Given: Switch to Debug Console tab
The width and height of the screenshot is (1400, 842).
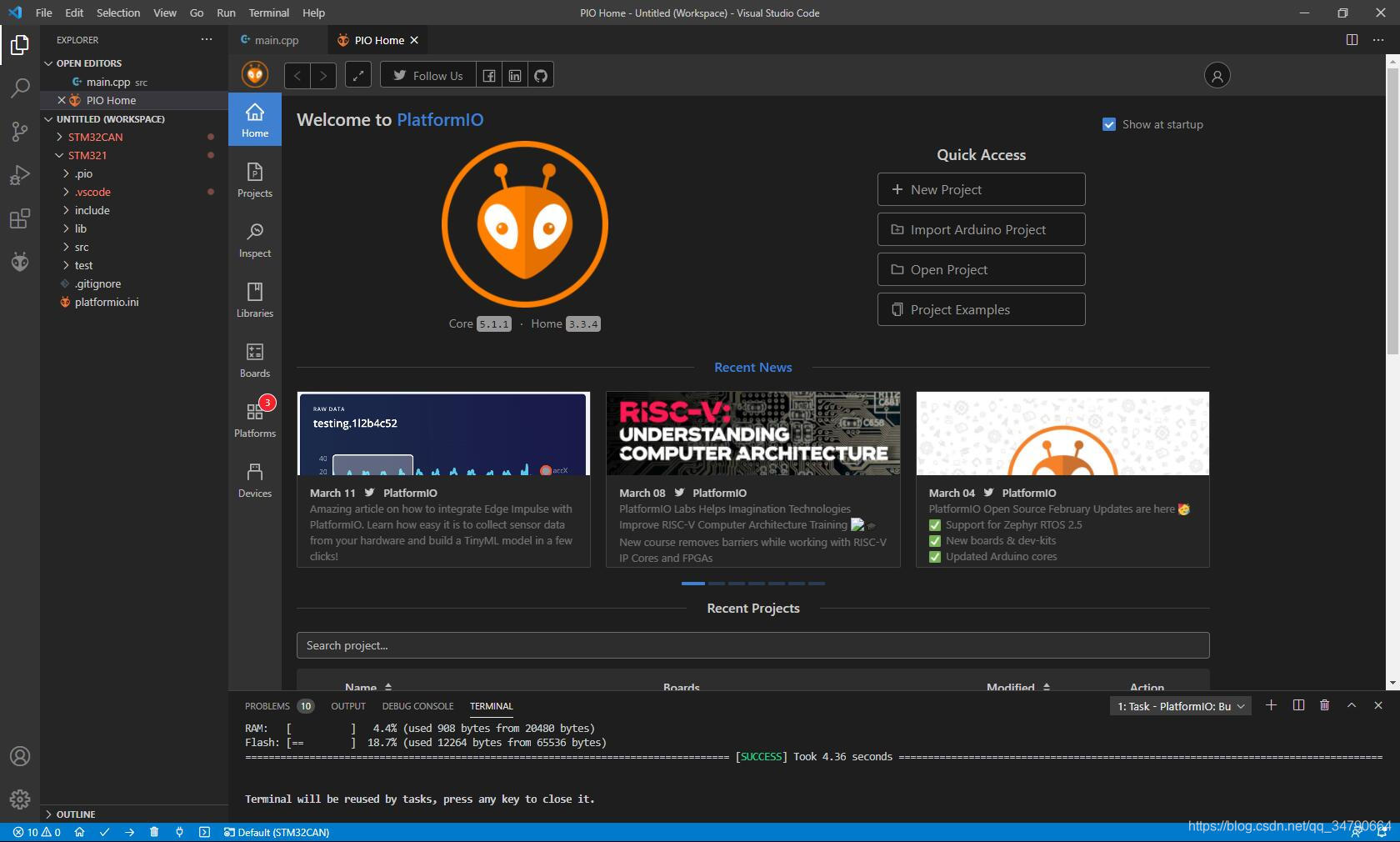Looking at the screenshot, I should (417, 706).
